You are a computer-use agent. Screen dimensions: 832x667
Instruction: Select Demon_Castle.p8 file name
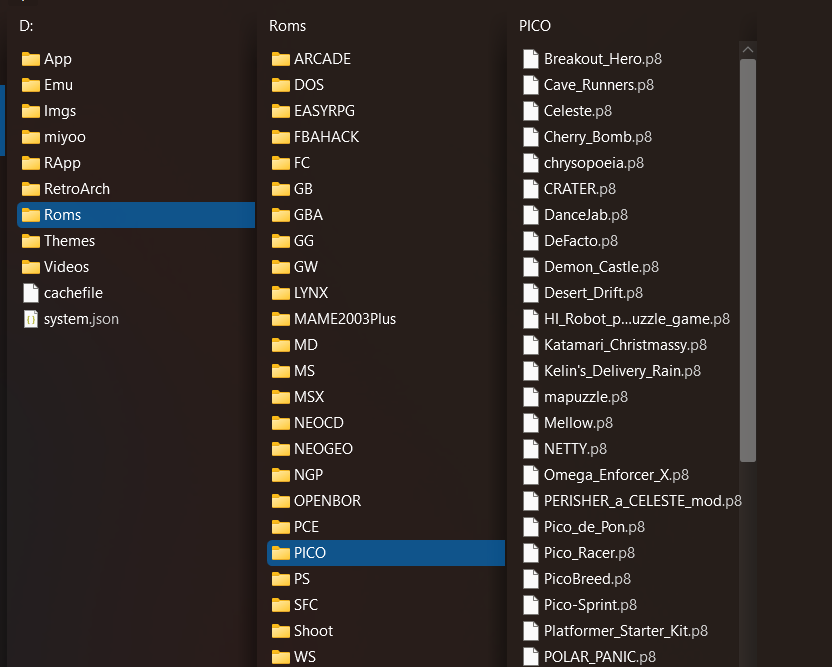click(x=601, y=267)
